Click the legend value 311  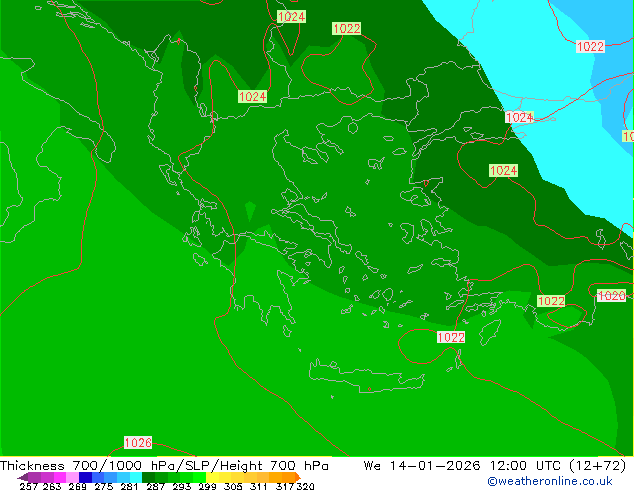point(258,486)
